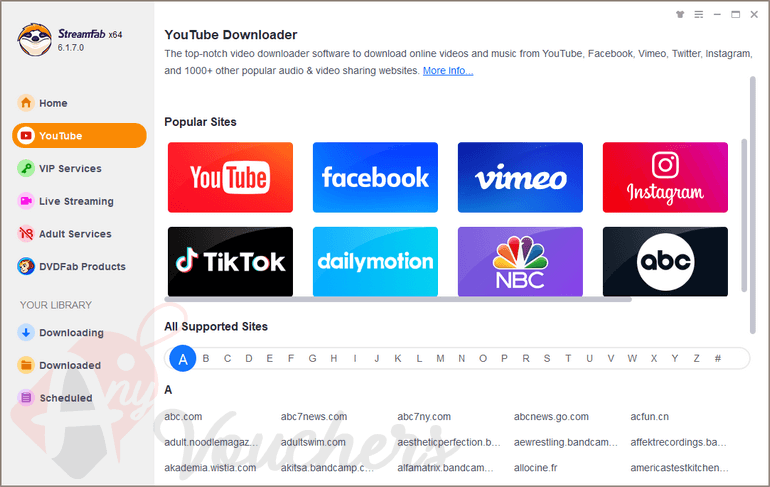Follow the More Info link
The height and width of the screenshot is (487, 770).
[448, 71]
